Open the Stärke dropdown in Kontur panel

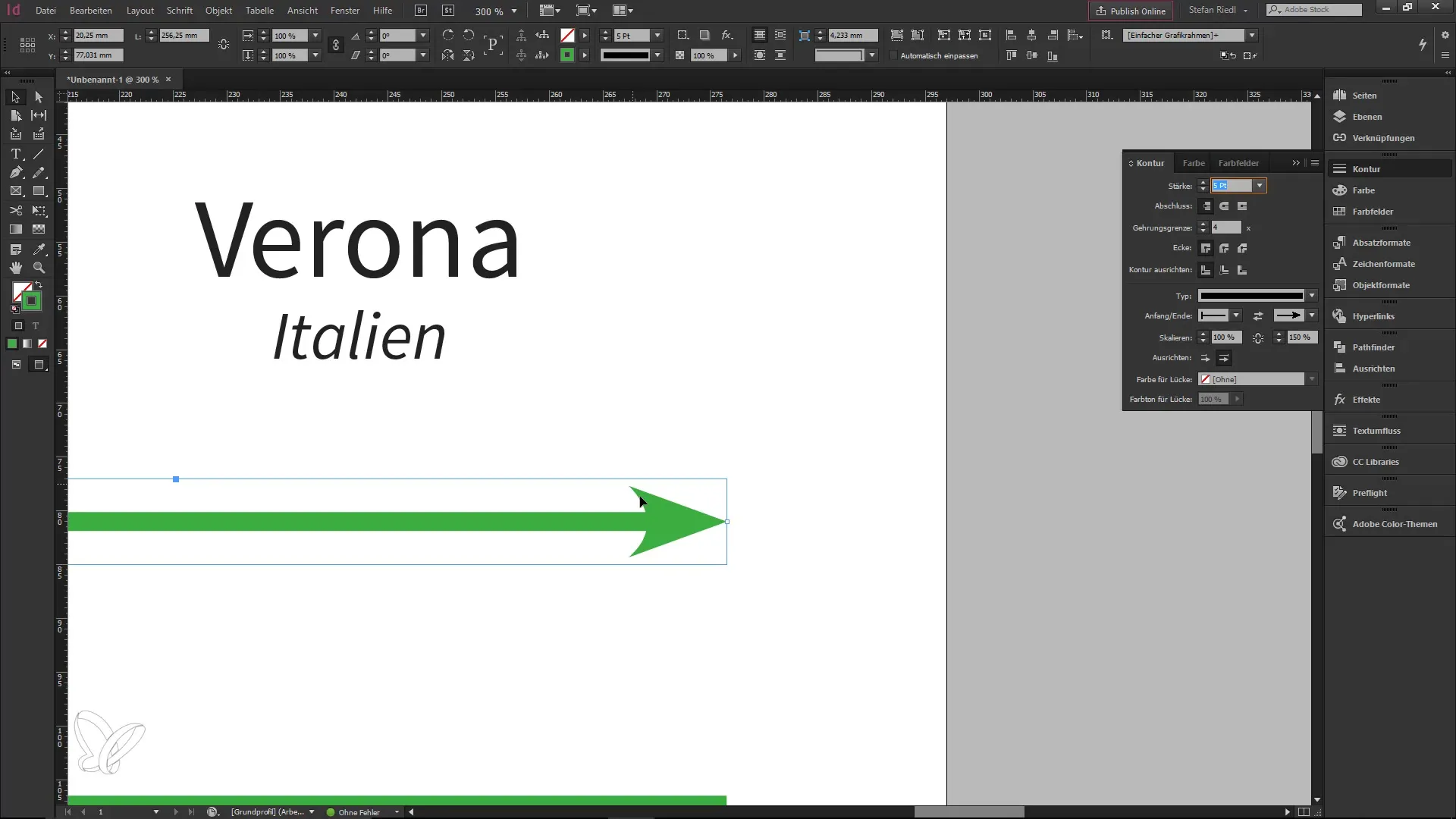tap(1260, 186)
